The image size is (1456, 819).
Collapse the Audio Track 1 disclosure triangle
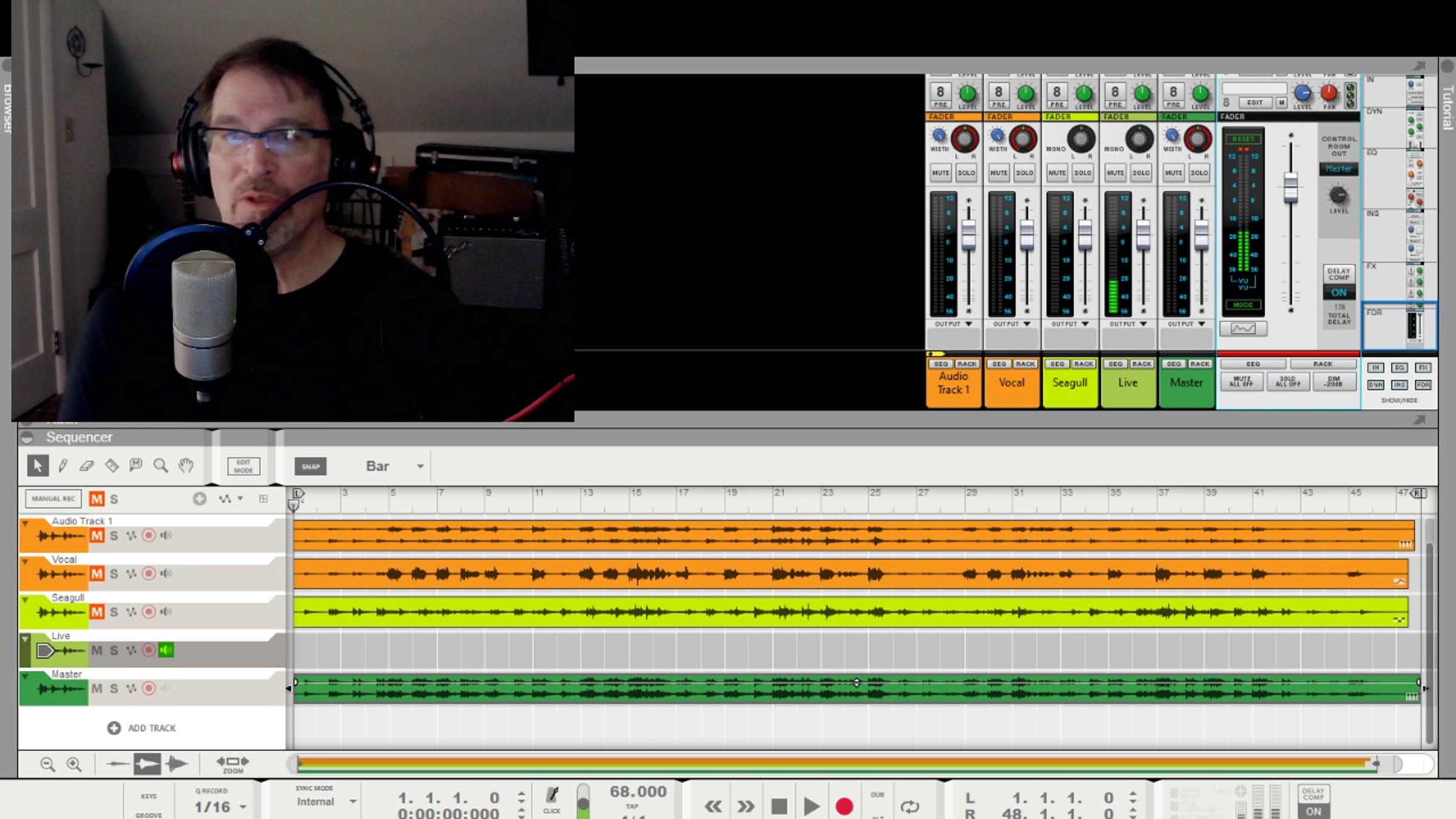pyautogui.click(x=25, y=522)
